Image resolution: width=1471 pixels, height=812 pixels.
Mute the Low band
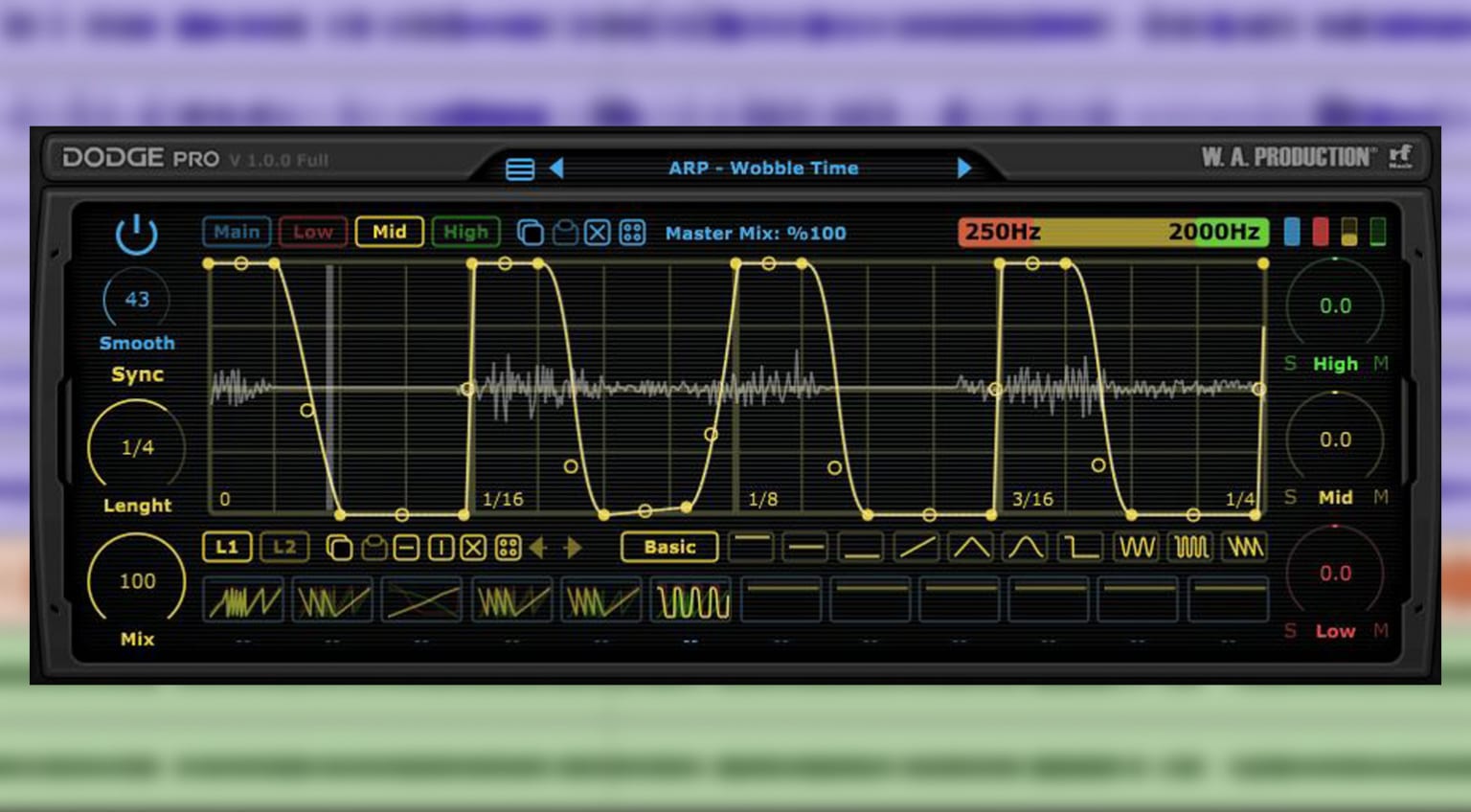(x=1380, y=631)
